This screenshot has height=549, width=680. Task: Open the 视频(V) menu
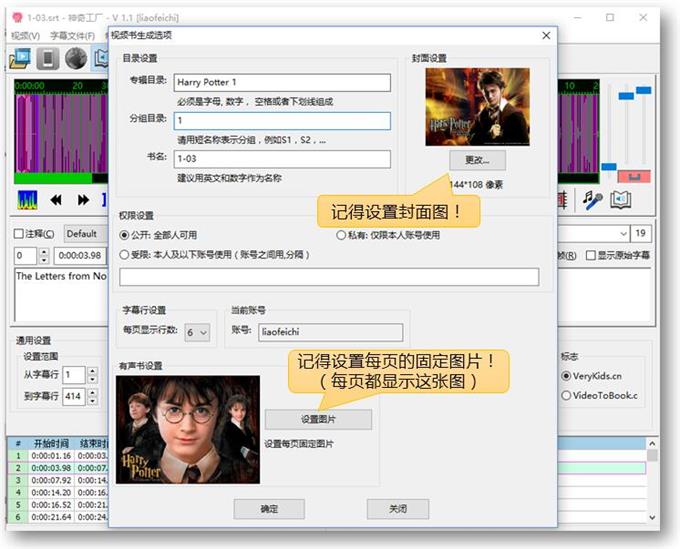tap(26, 36)
